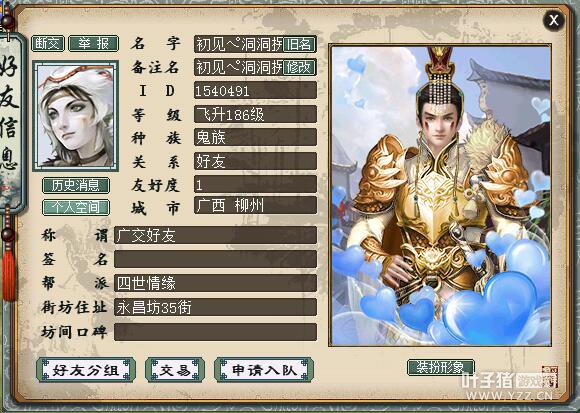Click the 断交 unfriend button
The width and height of the screenshot is (580, 413).
(48, 44)
